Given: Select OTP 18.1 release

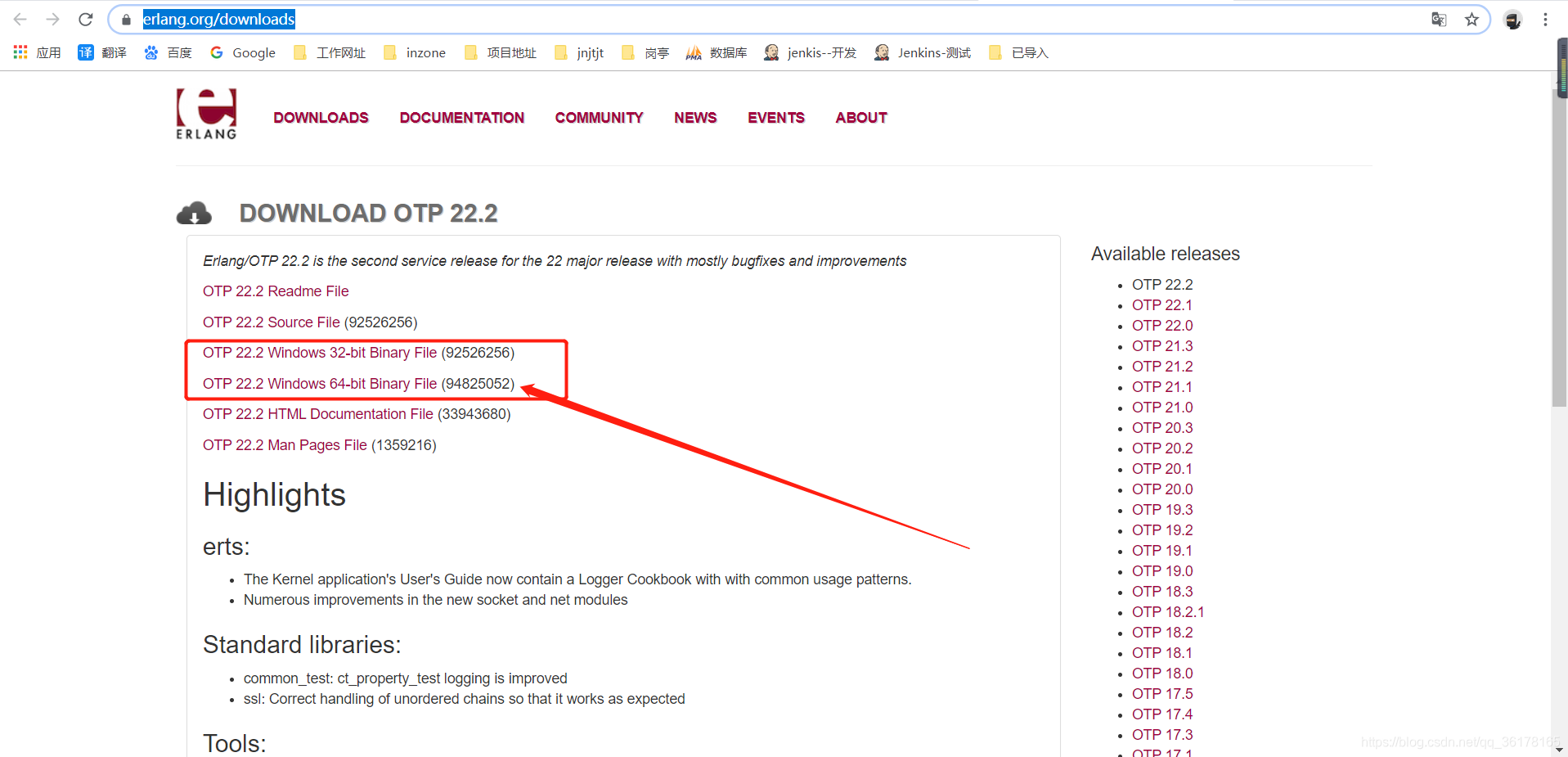Looking at the screenshot, I should 1162,653.
